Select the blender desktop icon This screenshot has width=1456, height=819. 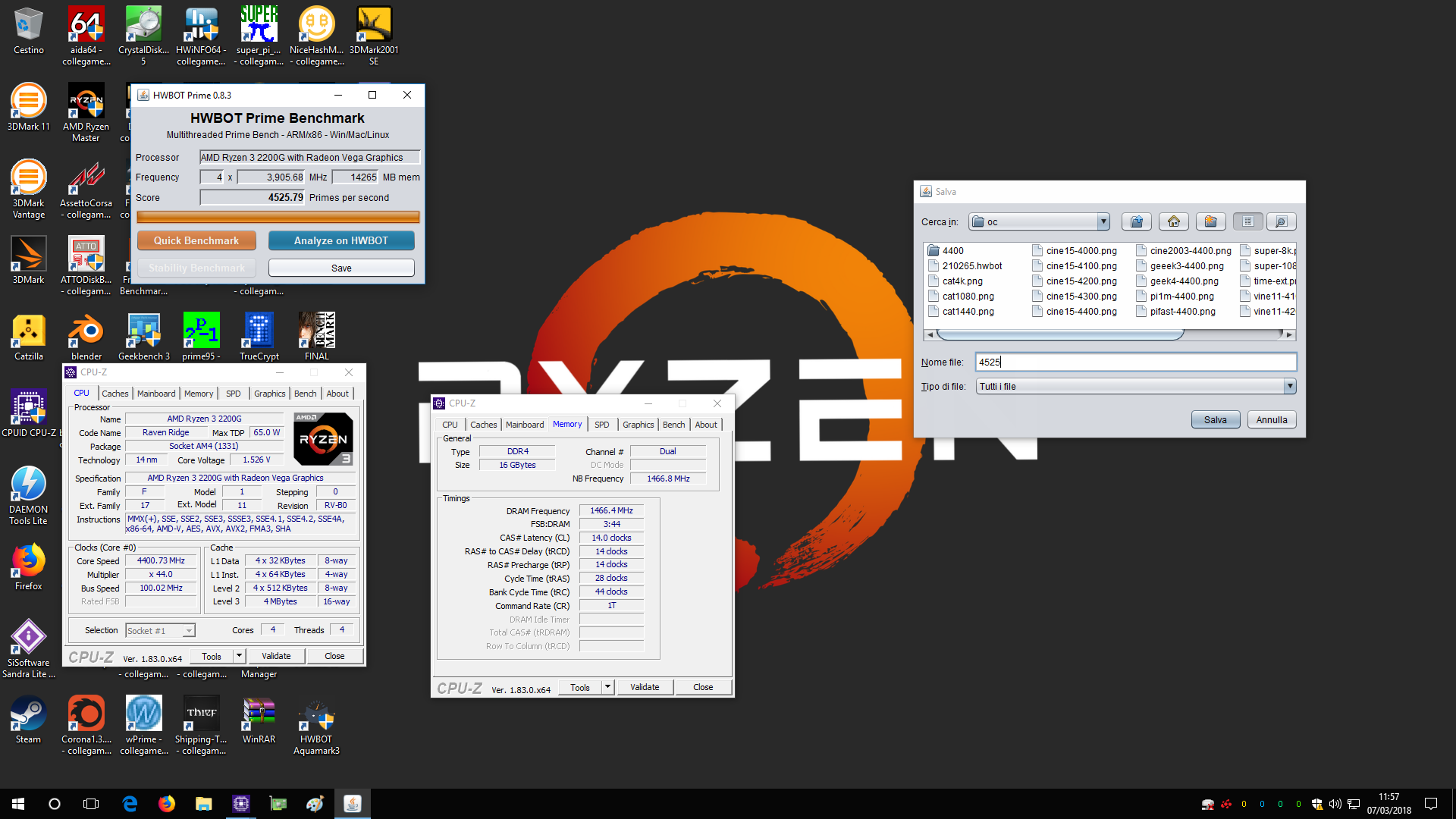point(86,337)
